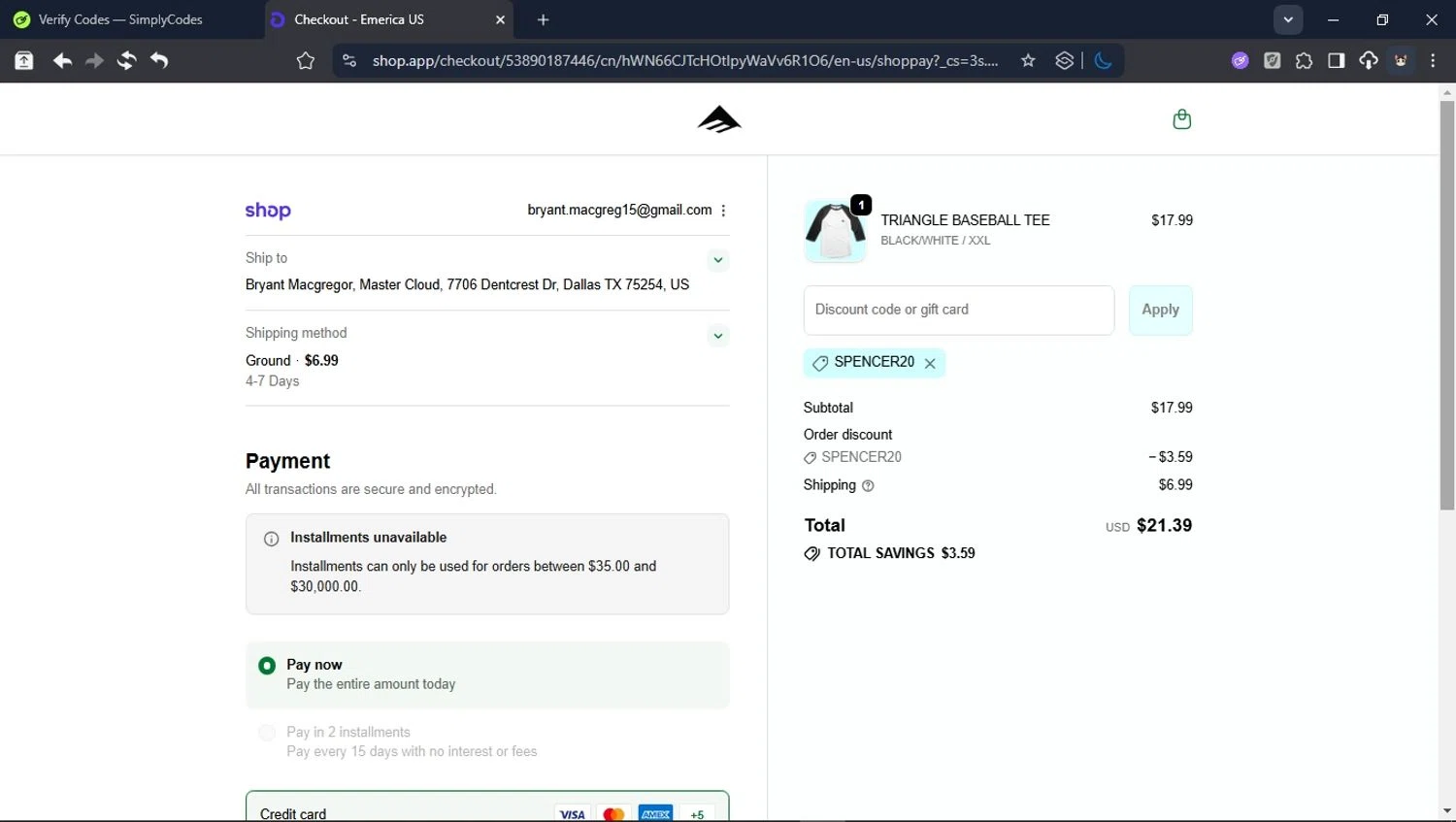
Task: Bookmark this page with the address bar star
Action: click(x=1028, y=60)
